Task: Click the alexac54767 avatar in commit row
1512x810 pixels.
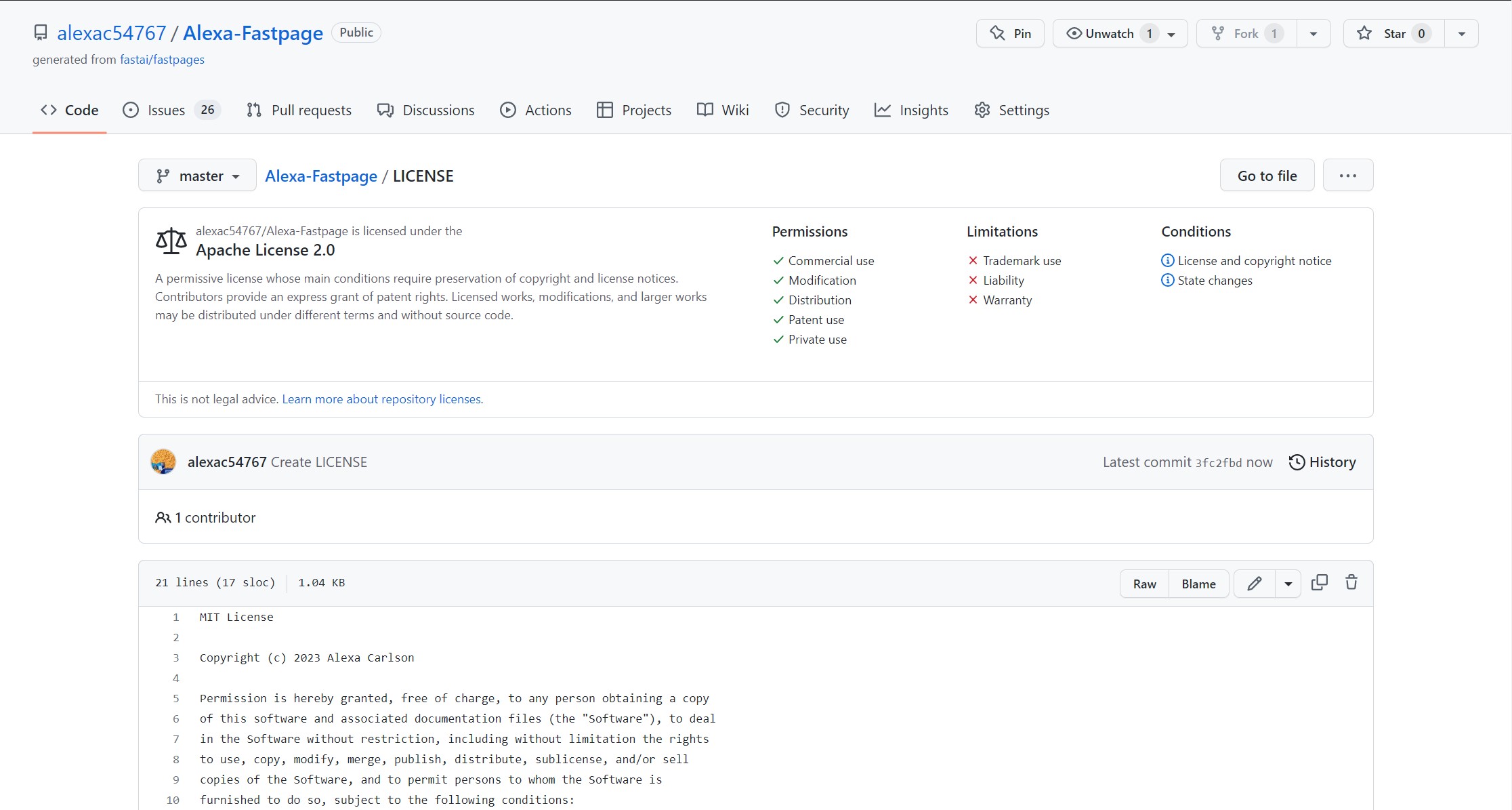Action: [x=163, y=462]
